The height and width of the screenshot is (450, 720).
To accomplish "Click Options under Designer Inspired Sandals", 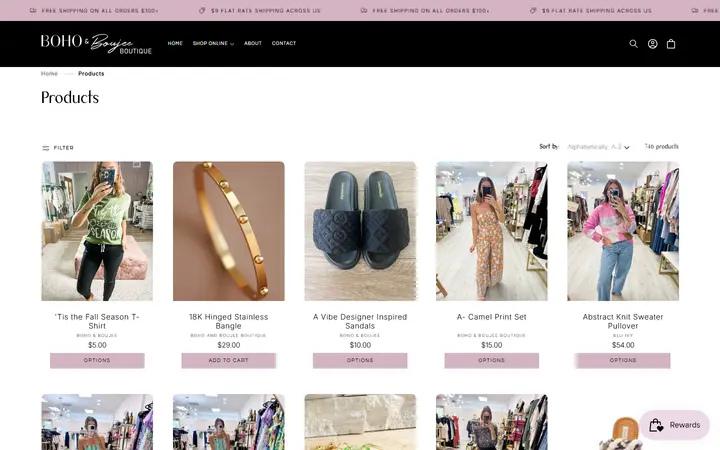I will click(x=360, y=360).
